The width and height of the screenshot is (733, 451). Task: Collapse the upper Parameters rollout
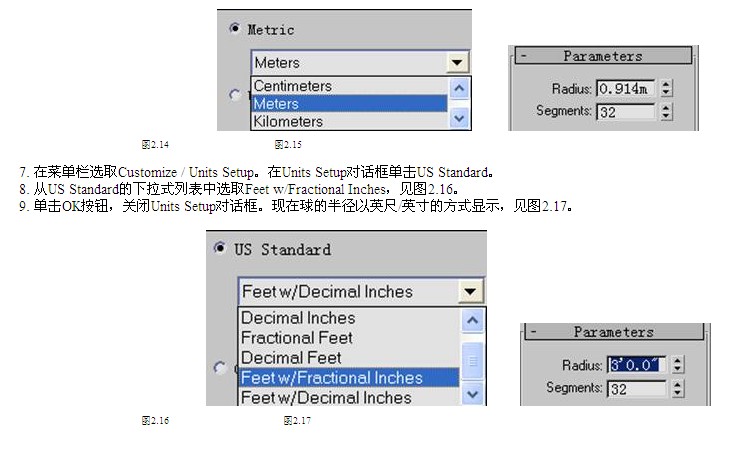tap(522, 56)
